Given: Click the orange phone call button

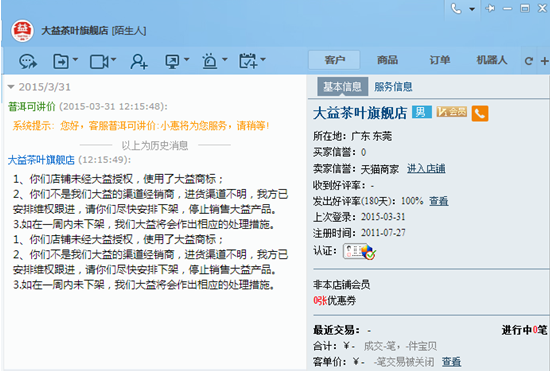Looking at the screenshot, I should click(480, 113).
